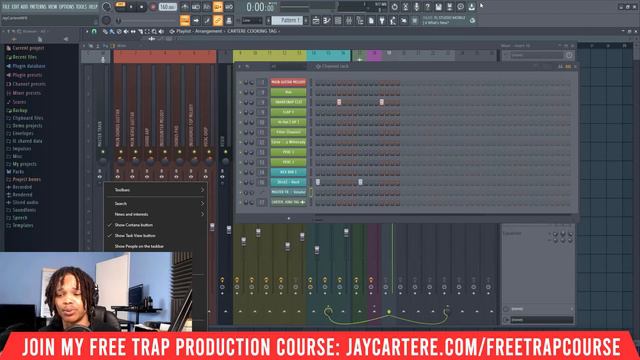
Task: Open the HELP menu
Action: [93, 7]
